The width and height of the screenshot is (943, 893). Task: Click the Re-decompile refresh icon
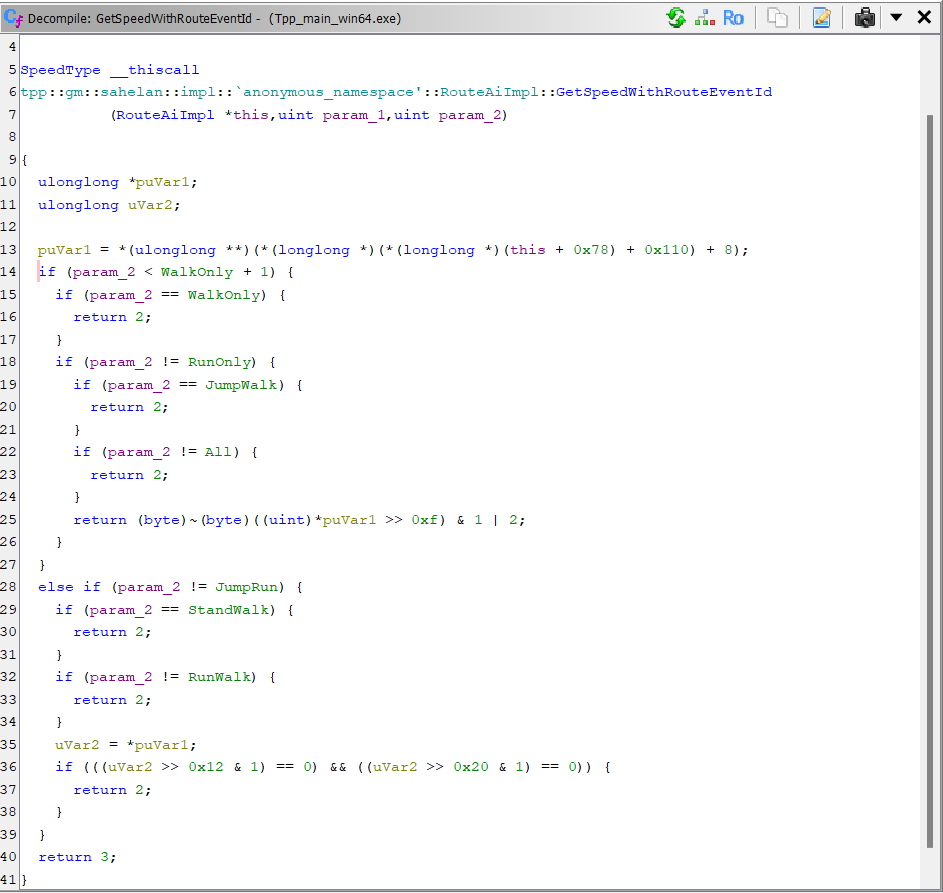(677, 18)
